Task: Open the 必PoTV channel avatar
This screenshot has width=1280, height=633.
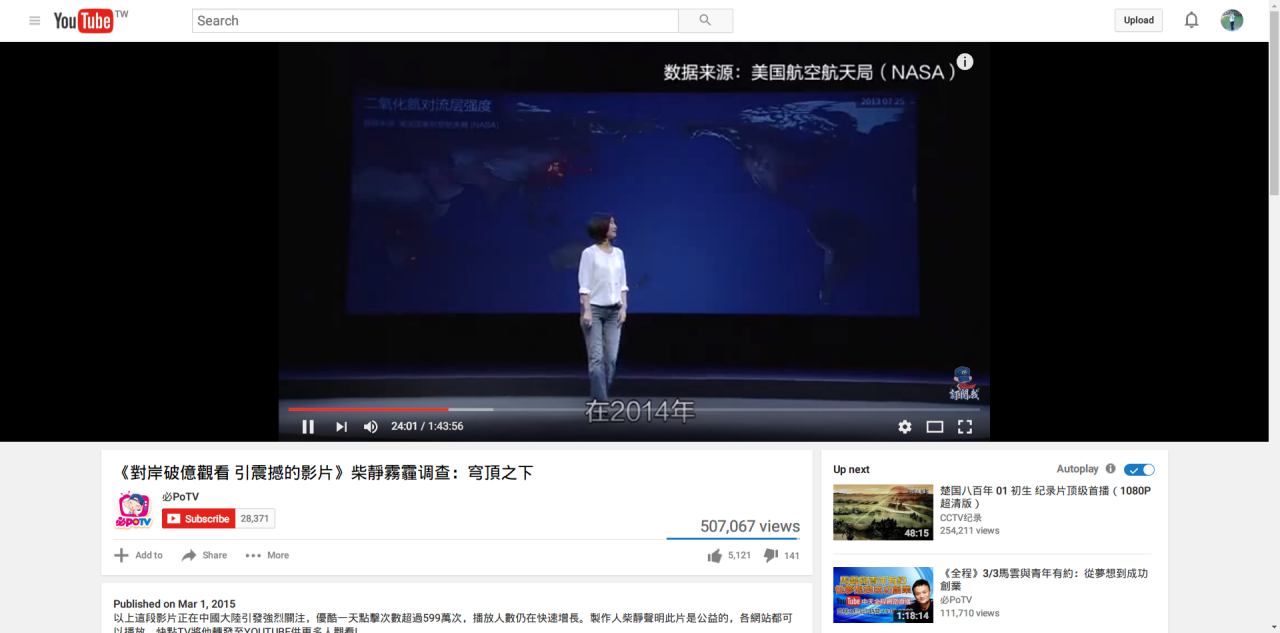Action: click(x=134, y=510)
